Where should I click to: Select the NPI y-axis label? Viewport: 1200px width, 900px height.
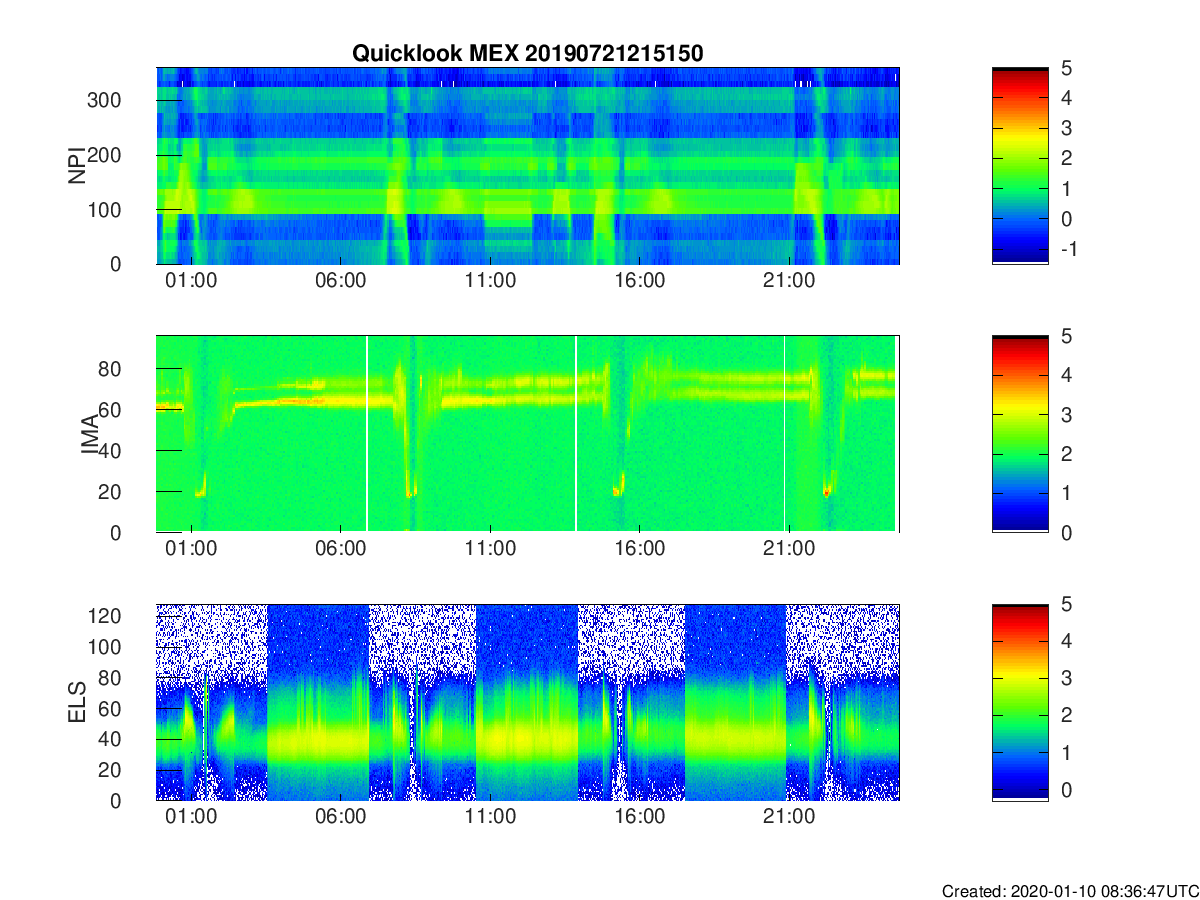[77, 166]
